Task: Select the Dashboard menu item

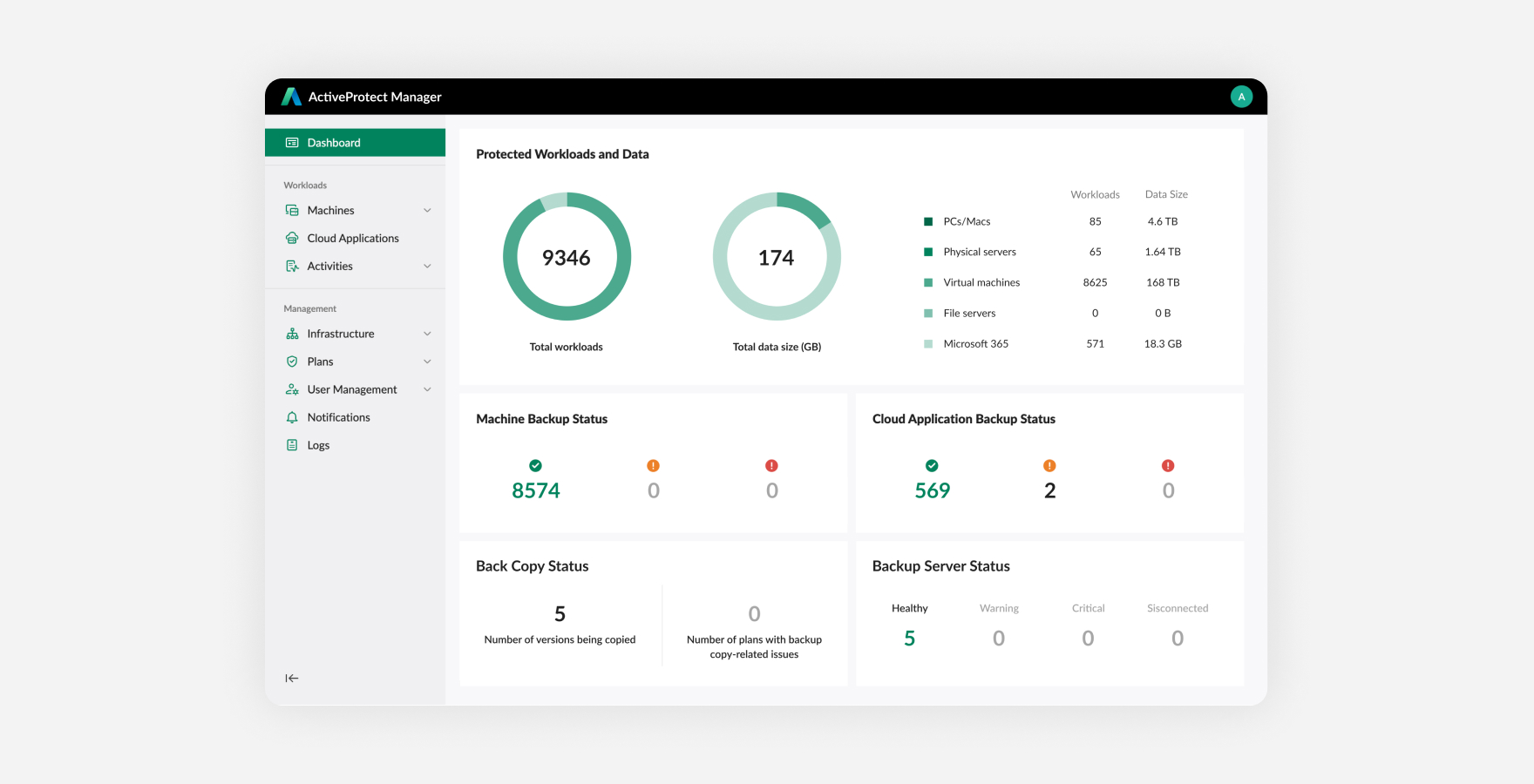Action: pyautogui.click(x=355, y=143)
